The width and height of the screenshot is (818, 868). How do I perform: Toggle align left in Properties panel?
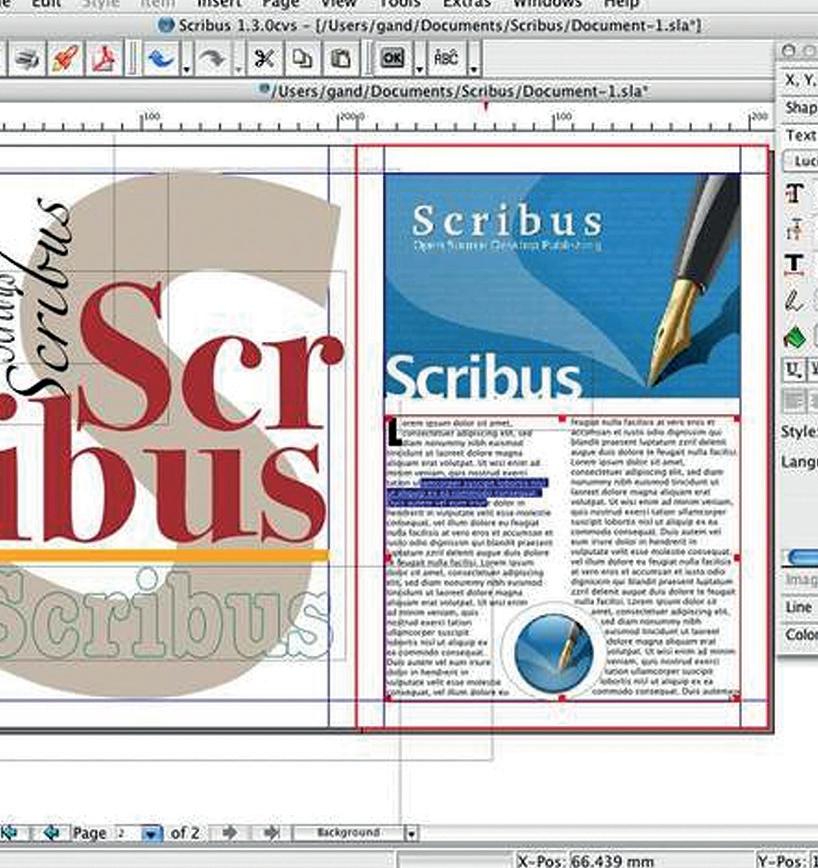coord(794,401)
